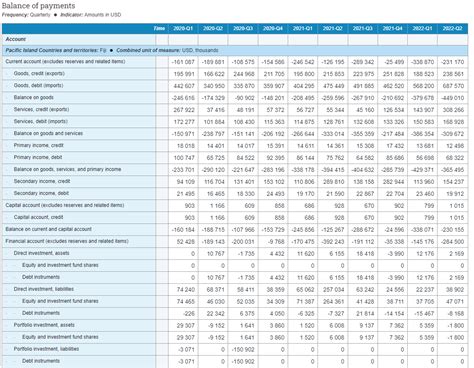Select the 2022-Q2 column header
474x368 pixels.
pos(452,29)
